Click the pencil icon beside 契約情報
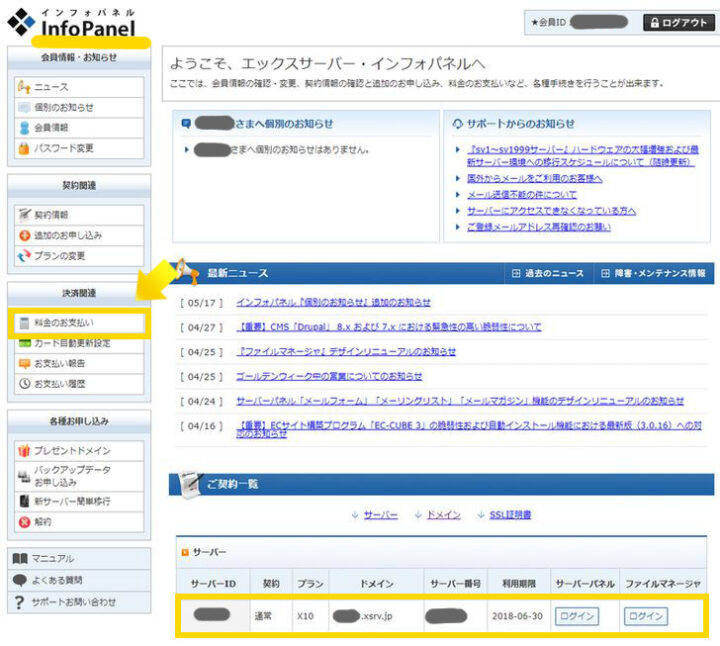 point(24,214)
